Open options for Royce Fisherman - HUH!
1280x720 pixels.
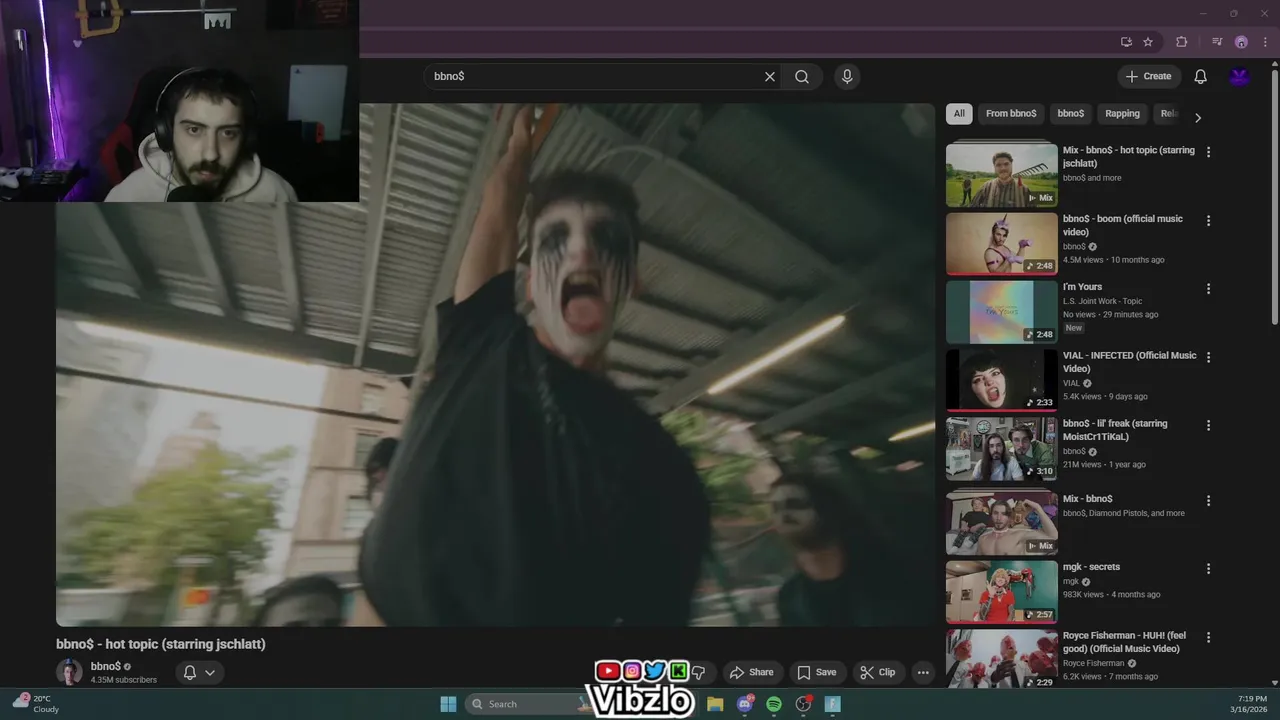(1208, 637)
